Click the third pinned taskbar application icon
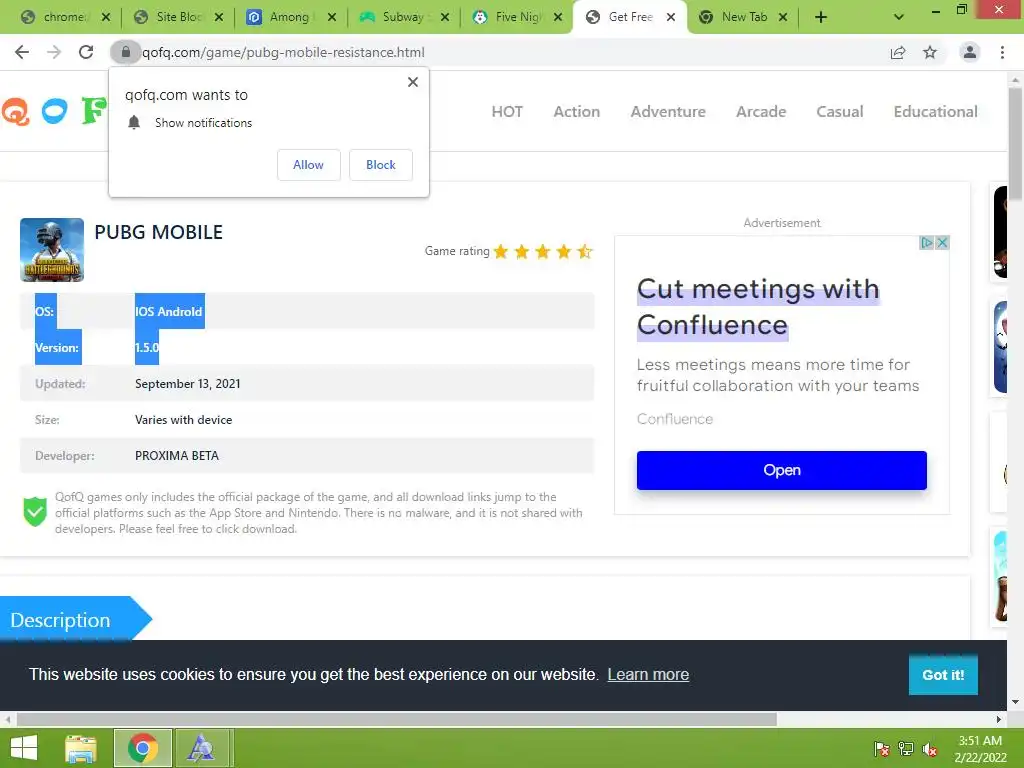The height and width of the screenshot is (768, 1024). (201, 748)
